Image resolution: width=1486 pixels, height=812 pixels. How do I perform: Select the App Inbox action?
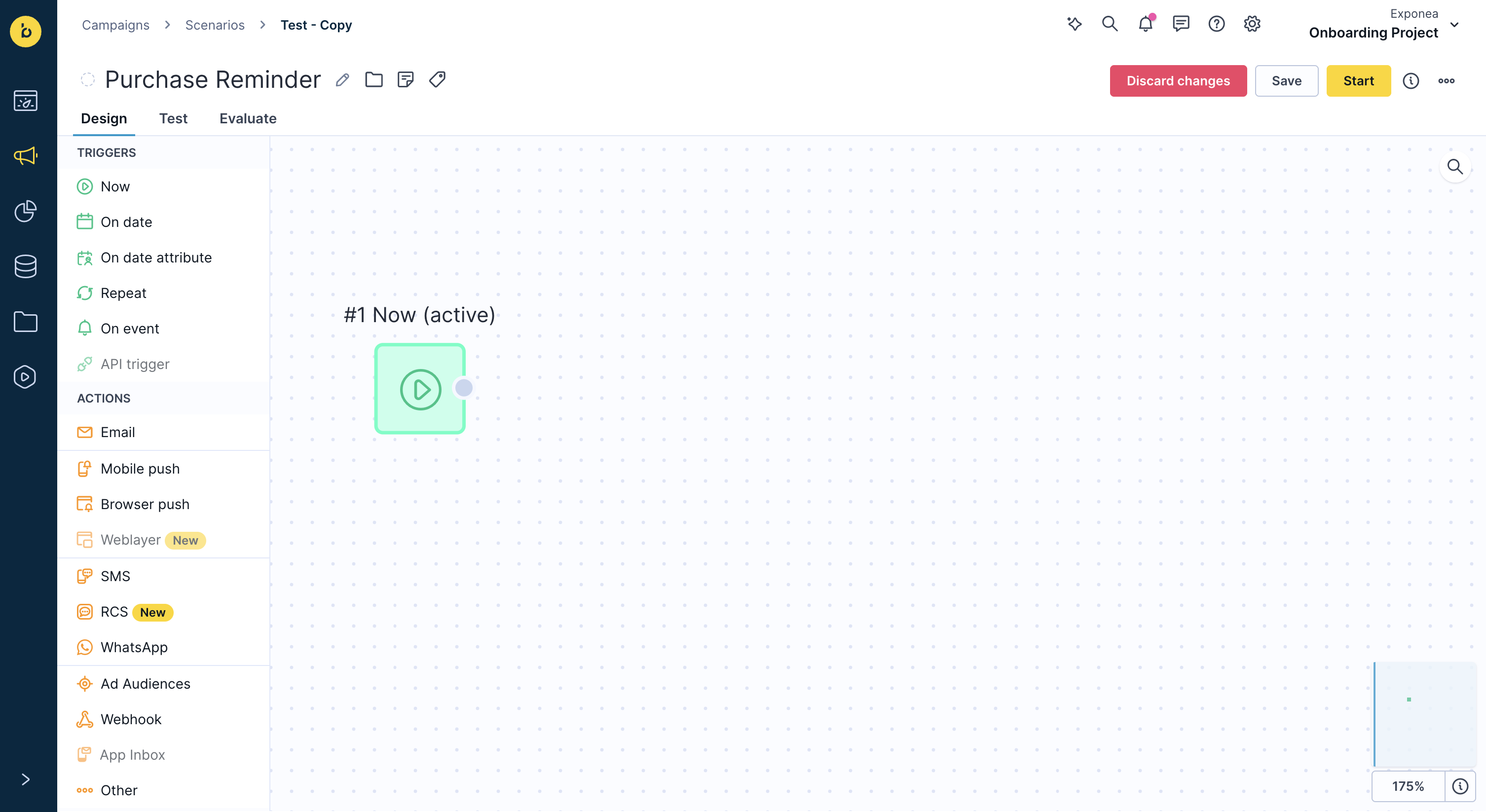[164, 755]
